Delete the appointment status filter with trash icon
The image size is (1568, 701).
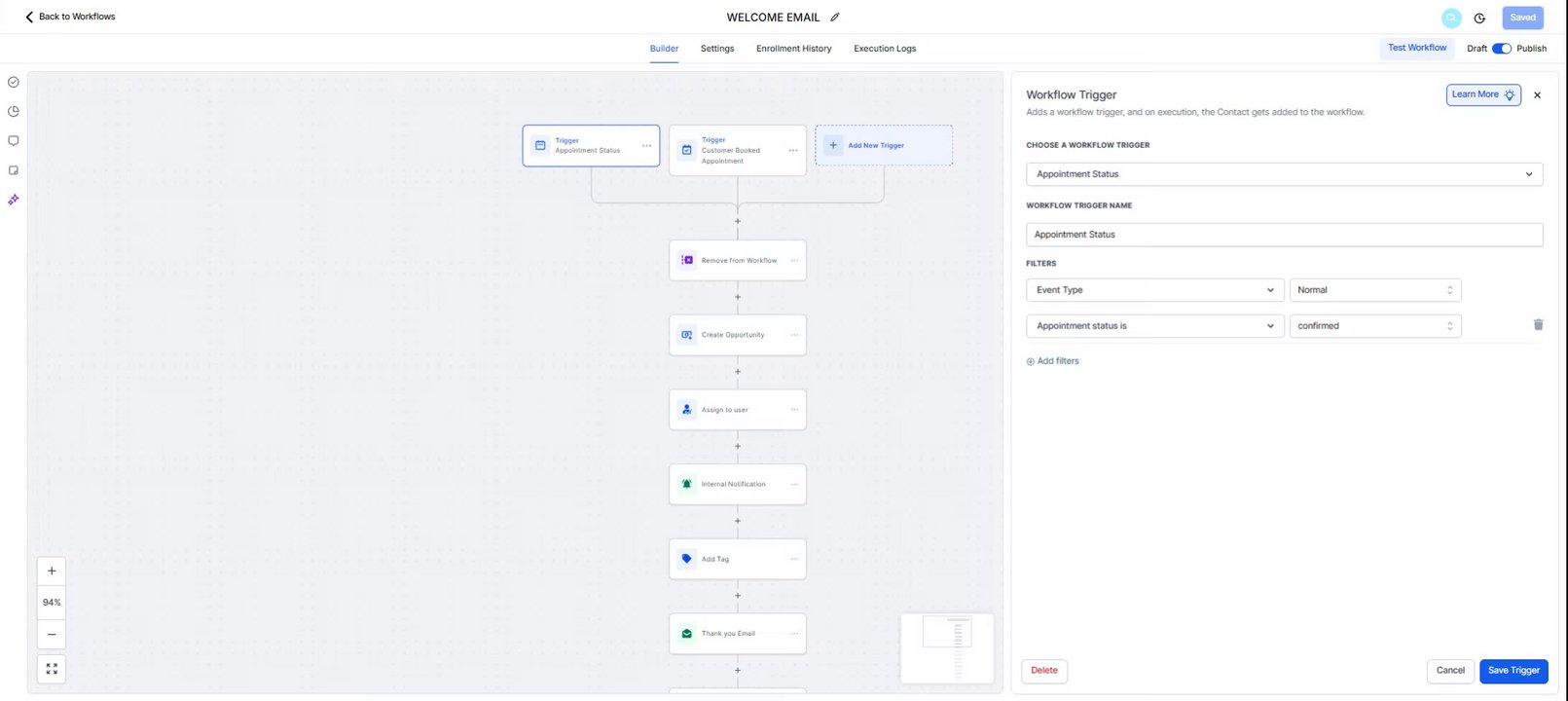1538,325
